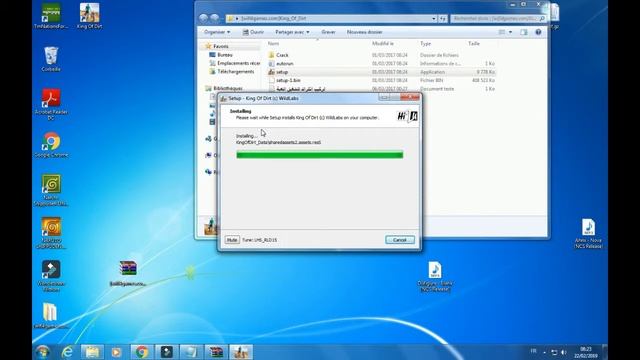
Task: Mute the installer music
Action: 232,240
